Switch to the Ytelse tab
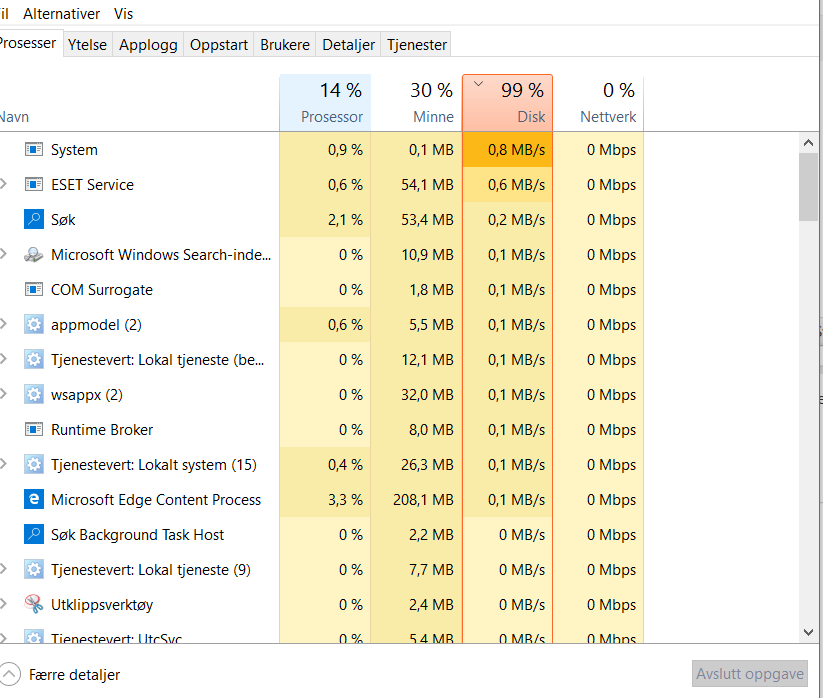This screenshot has height=698, width=823. pos(87,45)
